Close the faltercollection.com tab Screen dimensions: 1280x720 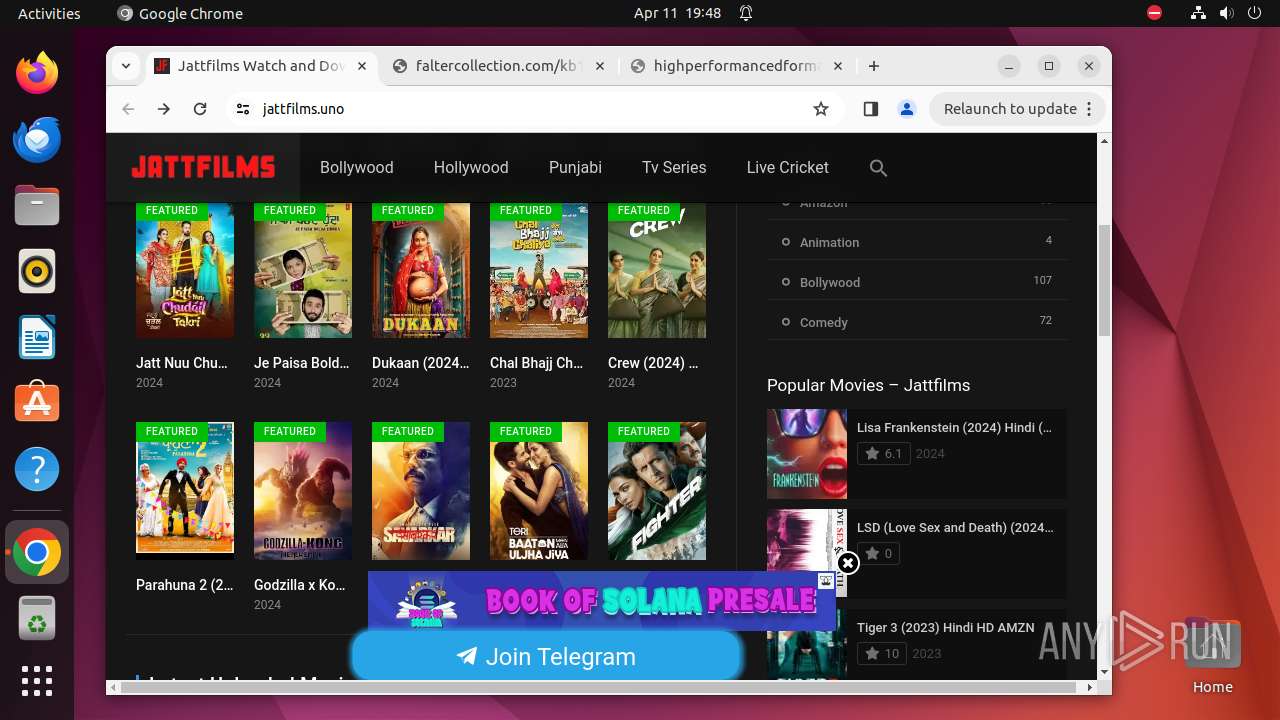coord(600,66)
